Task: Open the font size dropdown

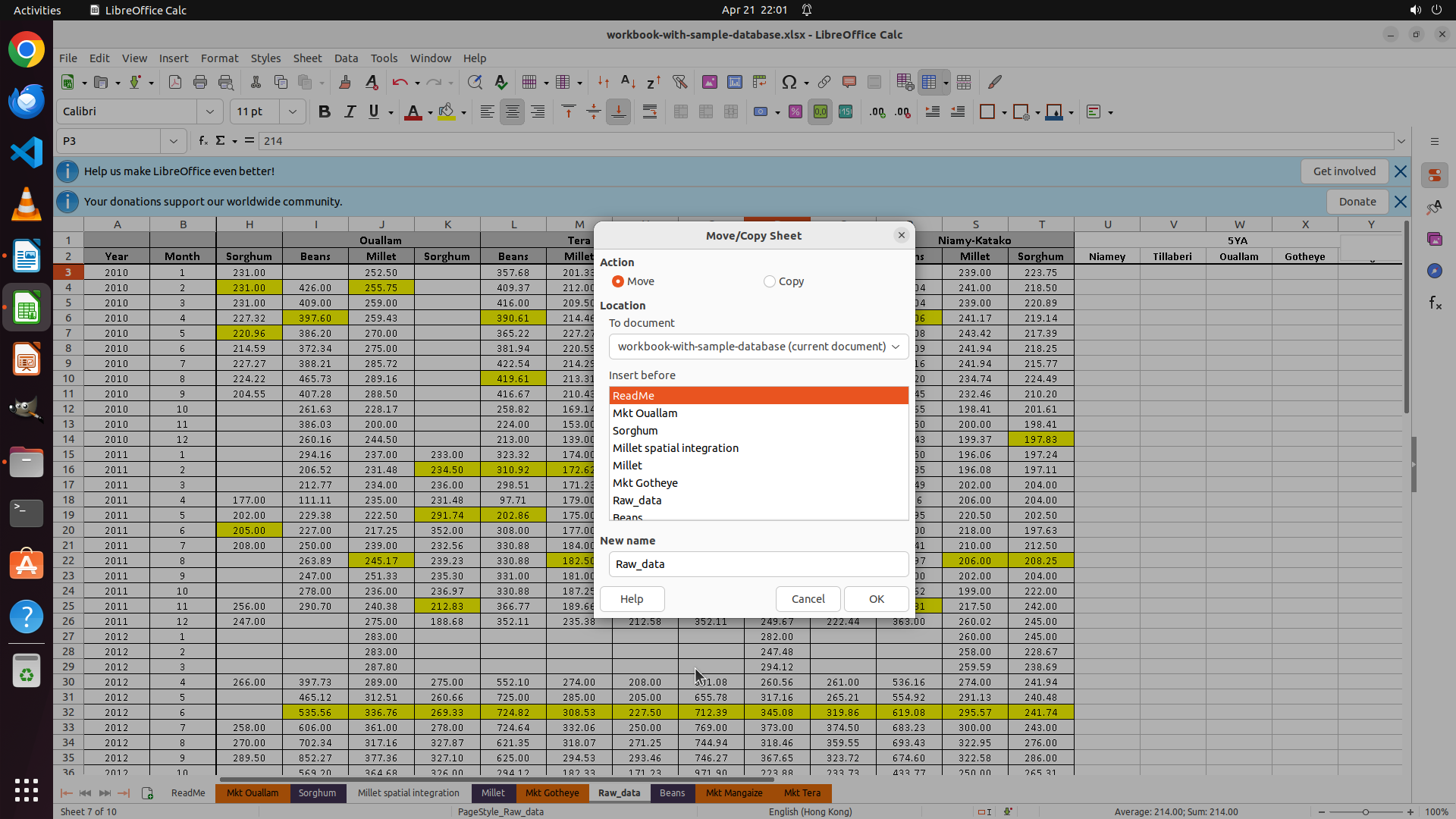Action: point(293,112)
